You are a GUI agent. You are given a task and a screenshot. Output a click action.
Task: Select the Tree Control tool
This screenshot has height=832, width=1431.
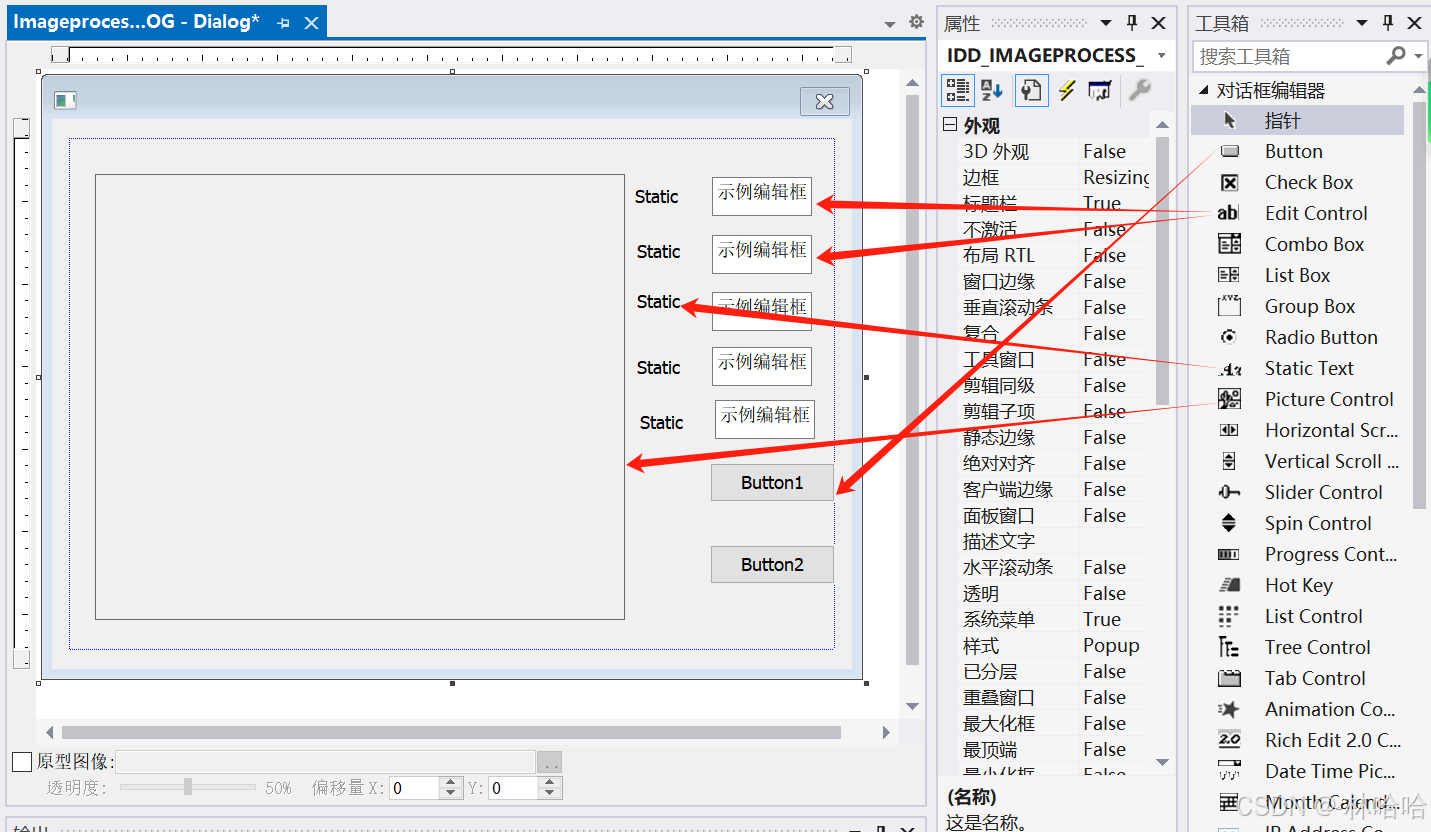(x=1317, y=646)
